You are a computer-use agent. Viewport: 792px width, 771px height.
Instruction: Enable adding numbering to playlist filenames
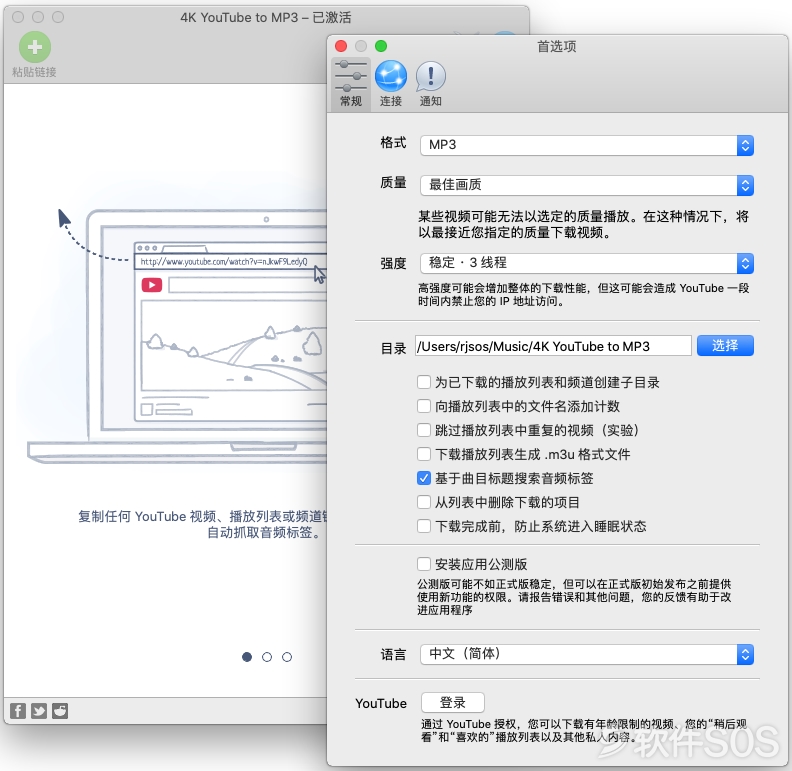coord(424,406)
